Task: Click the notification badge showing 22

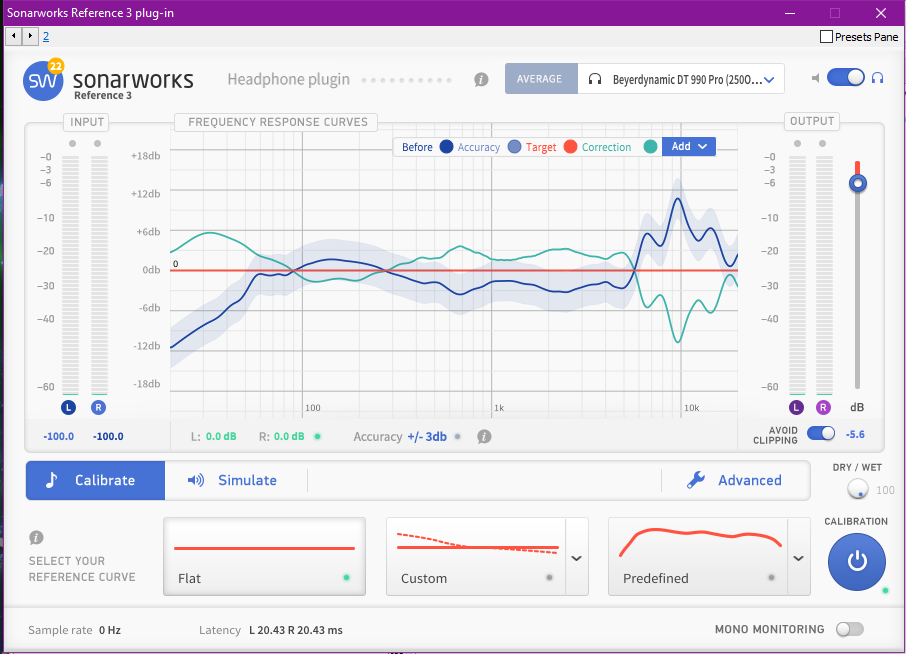Action: click(55, 66)
